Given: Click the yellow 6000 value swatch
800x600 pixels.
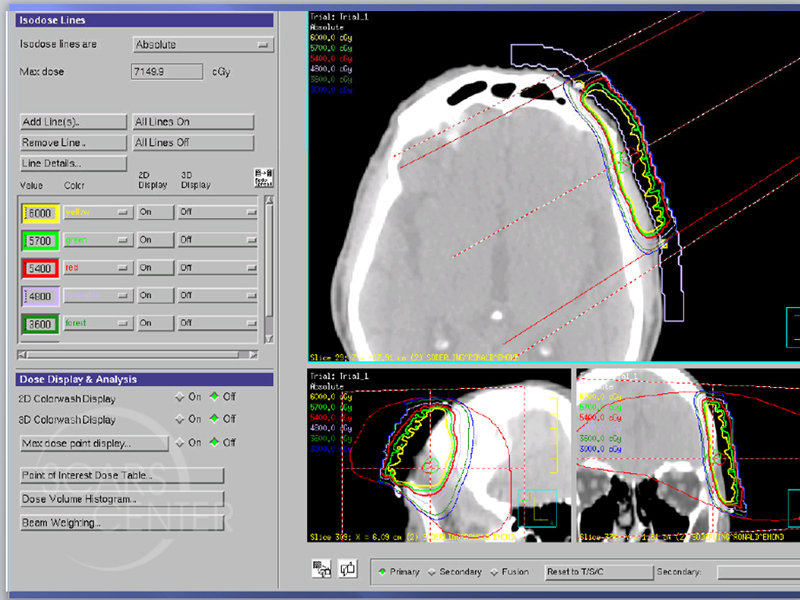Looking at the screenshot, I should (x=40, y=212).
